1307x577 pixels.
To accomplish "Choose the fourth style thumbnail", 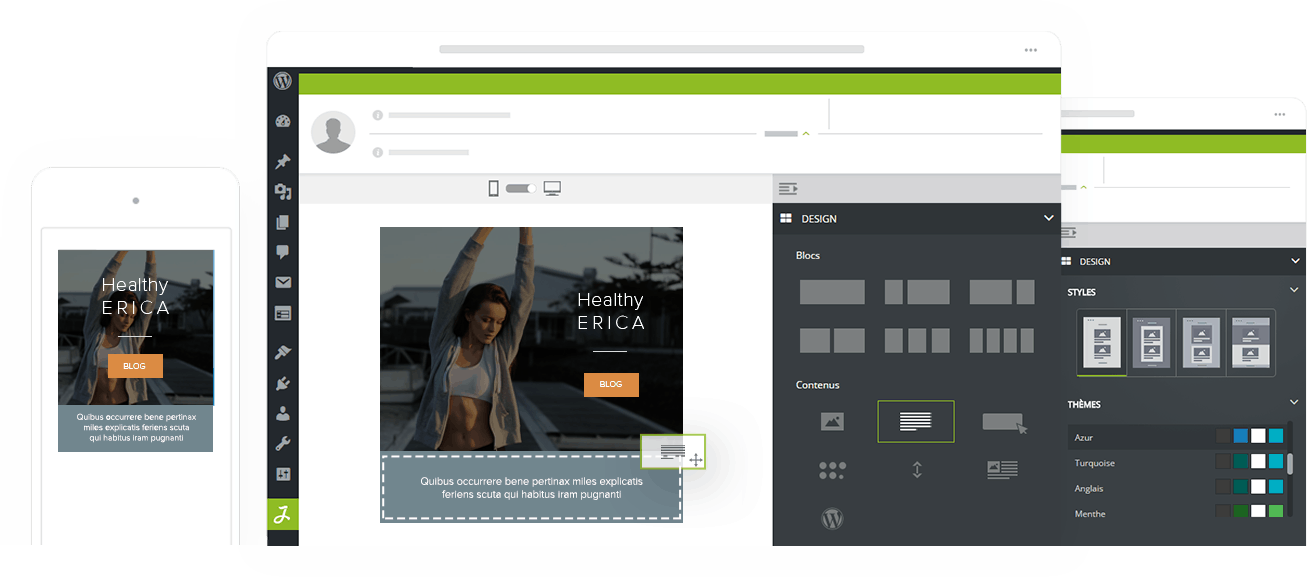I will point(1251,342).
